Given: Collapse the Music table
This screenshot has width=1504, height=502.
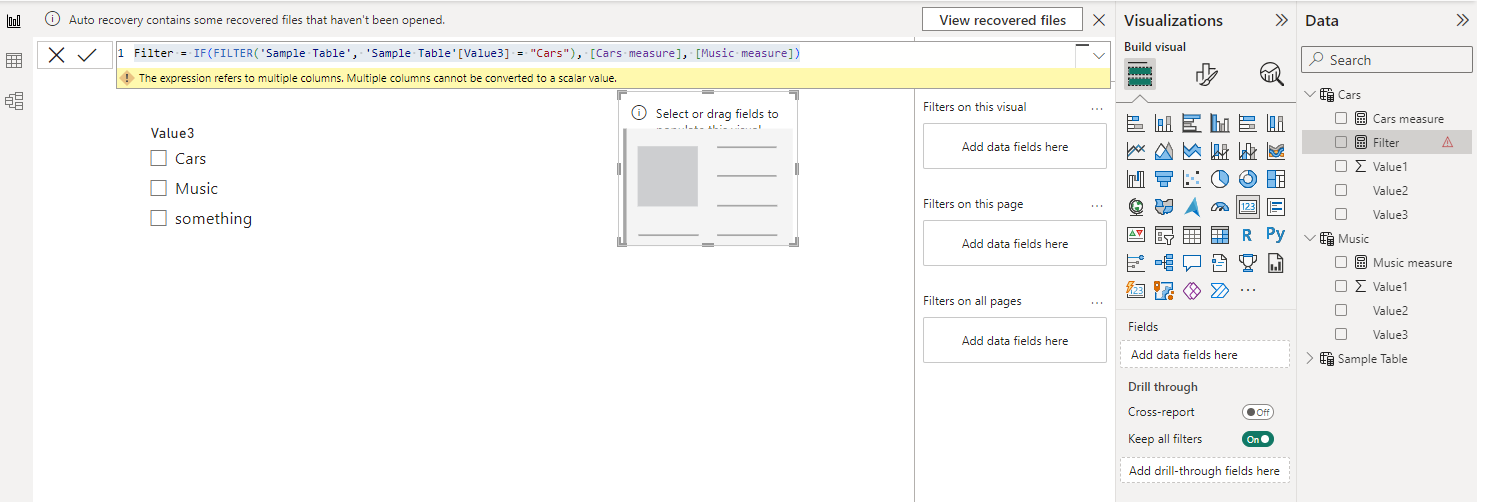Looking at the screenshot, I should click(1311, 239).
